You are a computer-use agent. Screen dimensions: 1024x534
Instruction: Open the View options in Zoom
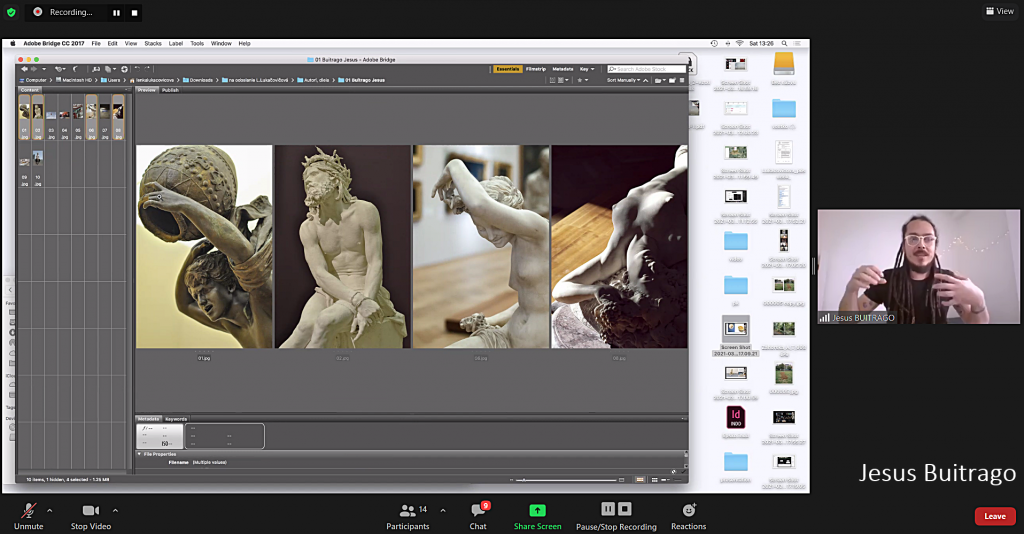[1000, 11]
